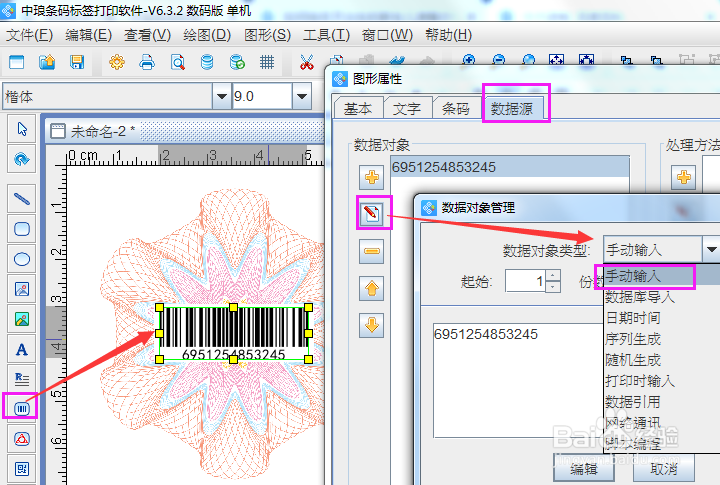The image size is (720, 485).
Task: Switch to the 条码 tab
Action: click(x=456, y=109)
